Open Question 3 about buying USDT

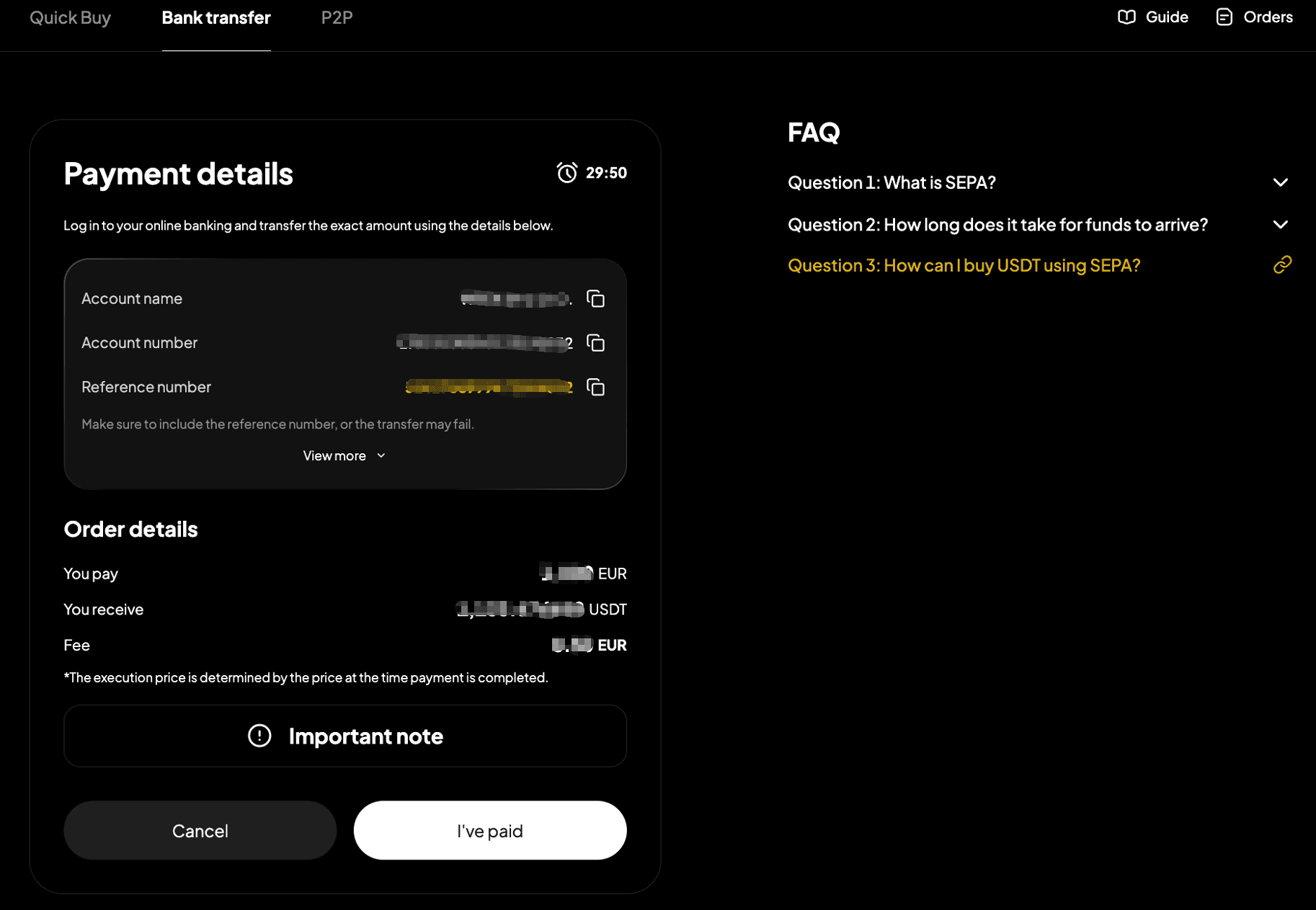point(964,265)
